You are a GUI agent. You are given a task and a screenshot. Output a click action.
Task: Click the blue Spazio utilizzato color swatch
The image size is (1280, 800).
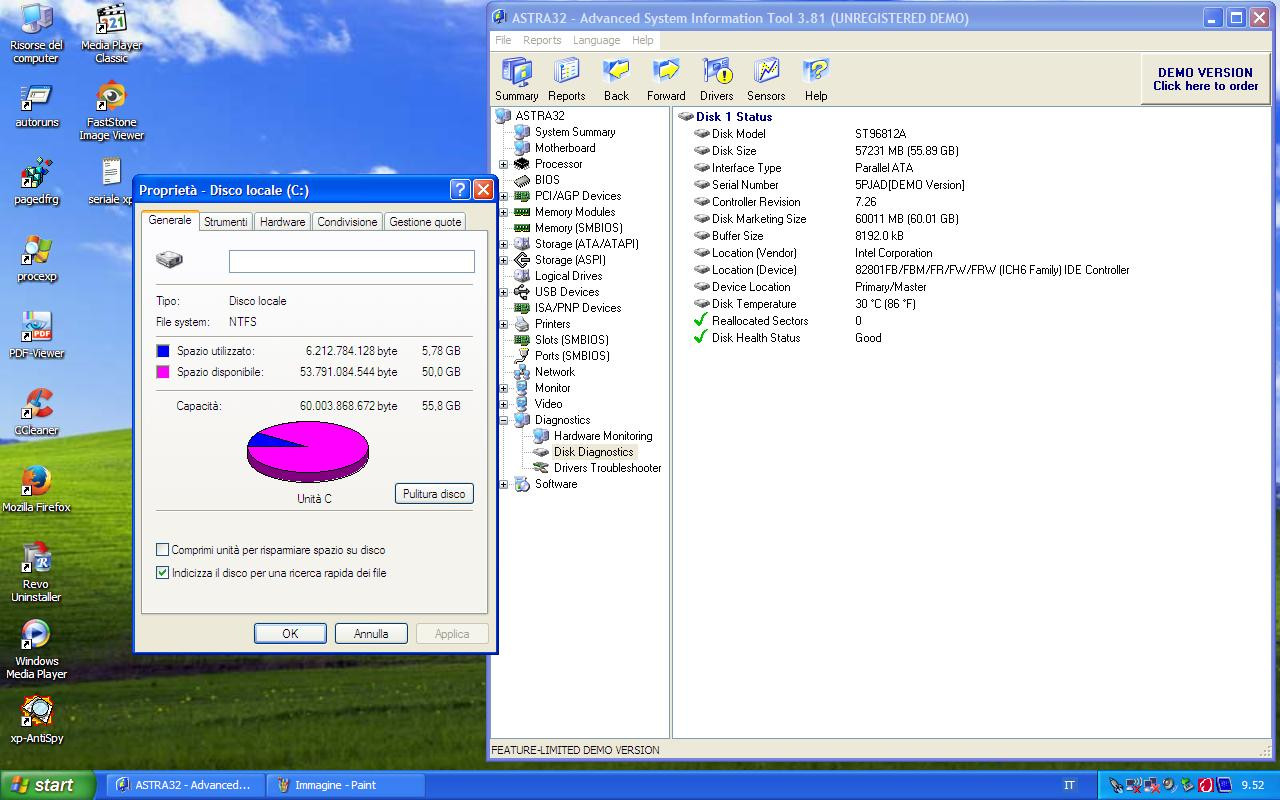[163, 351]
